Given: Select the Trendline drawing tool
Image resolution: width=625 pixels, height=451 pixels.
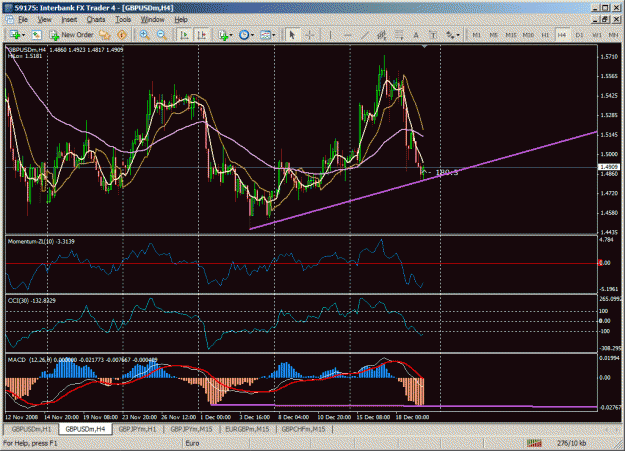Looking at the screenshot, I should click(x=364, y=35).
